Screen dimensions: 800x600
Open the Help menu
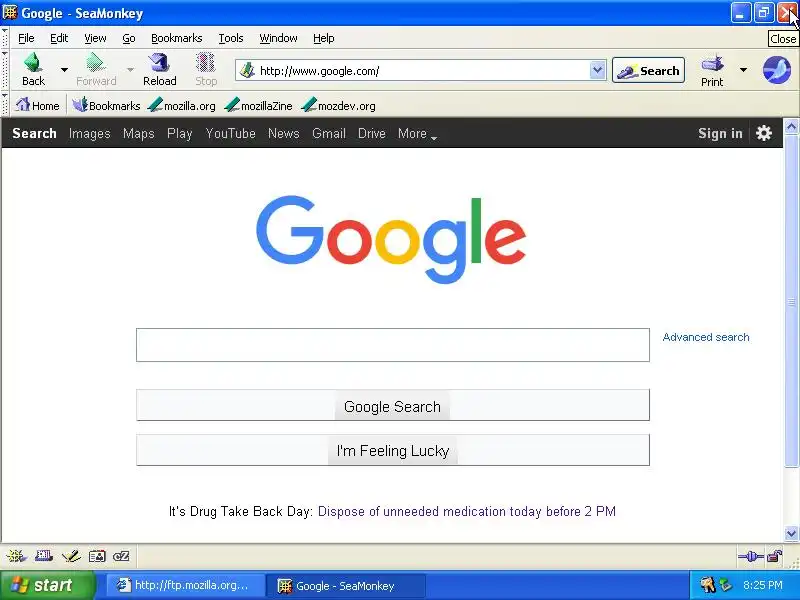click(323, 38)
